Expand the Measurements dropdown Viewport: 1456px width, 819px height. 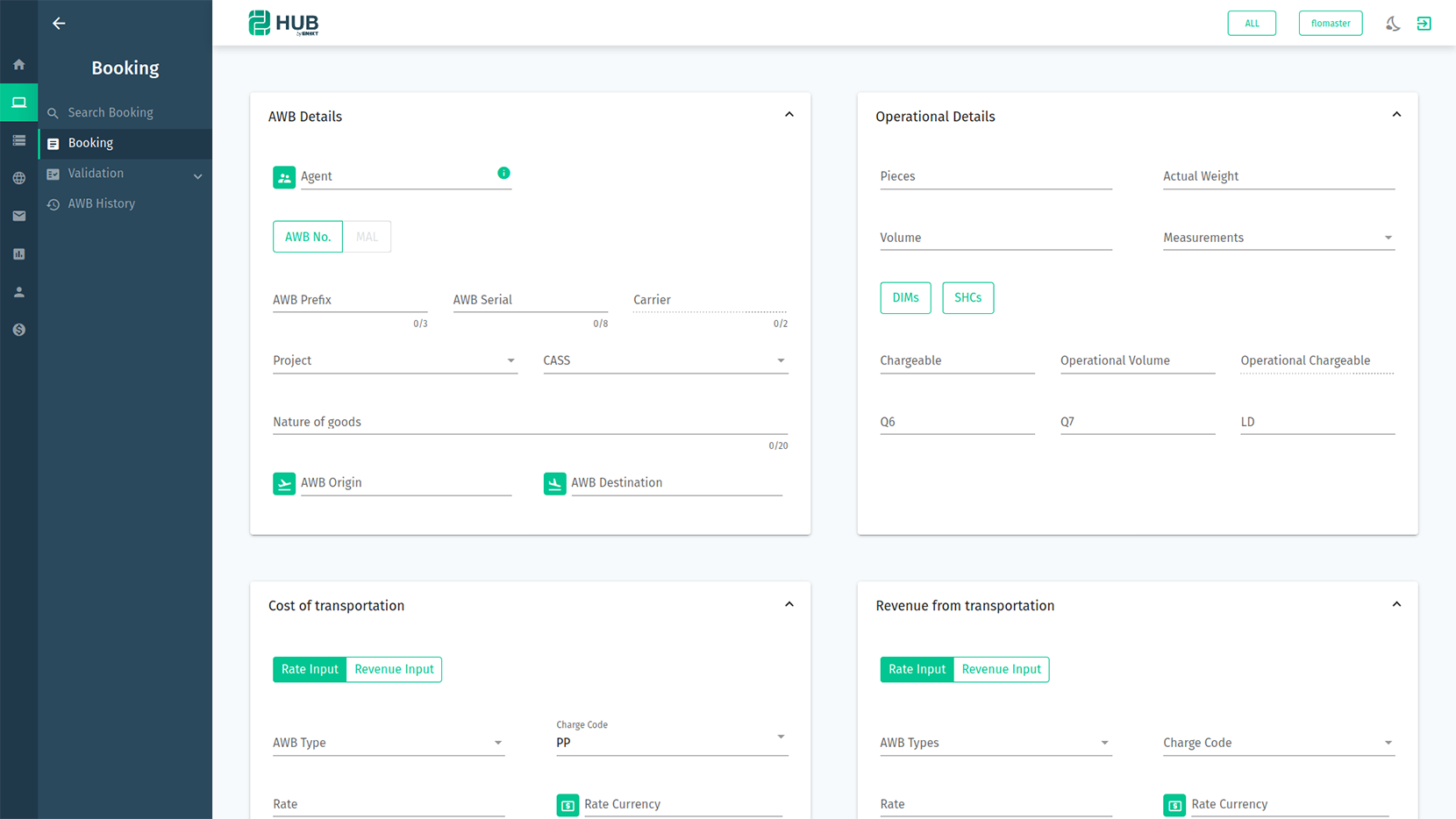coord(1388,237)
